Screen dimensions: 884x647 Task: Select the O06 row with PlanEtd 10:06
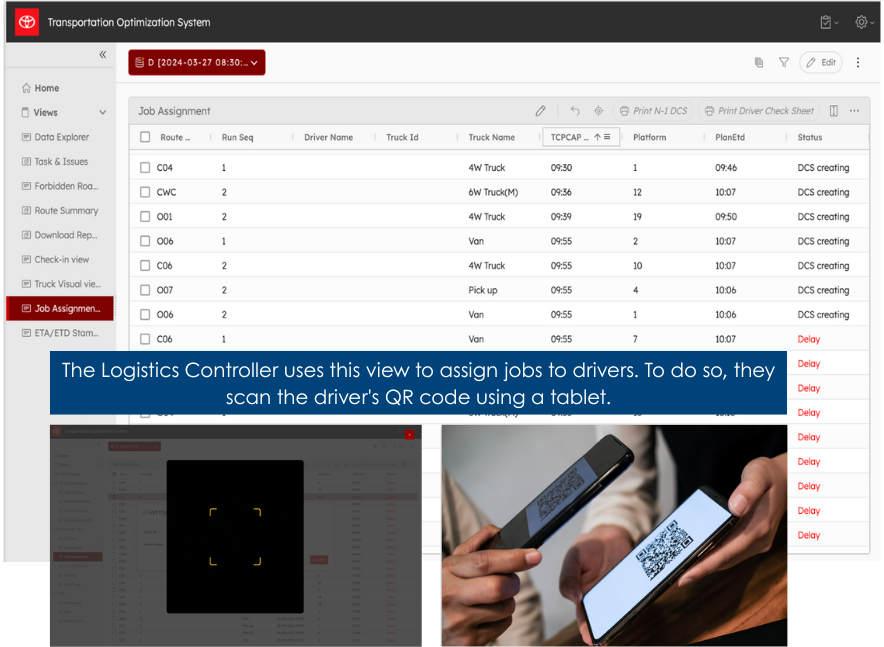coord(145,314)
